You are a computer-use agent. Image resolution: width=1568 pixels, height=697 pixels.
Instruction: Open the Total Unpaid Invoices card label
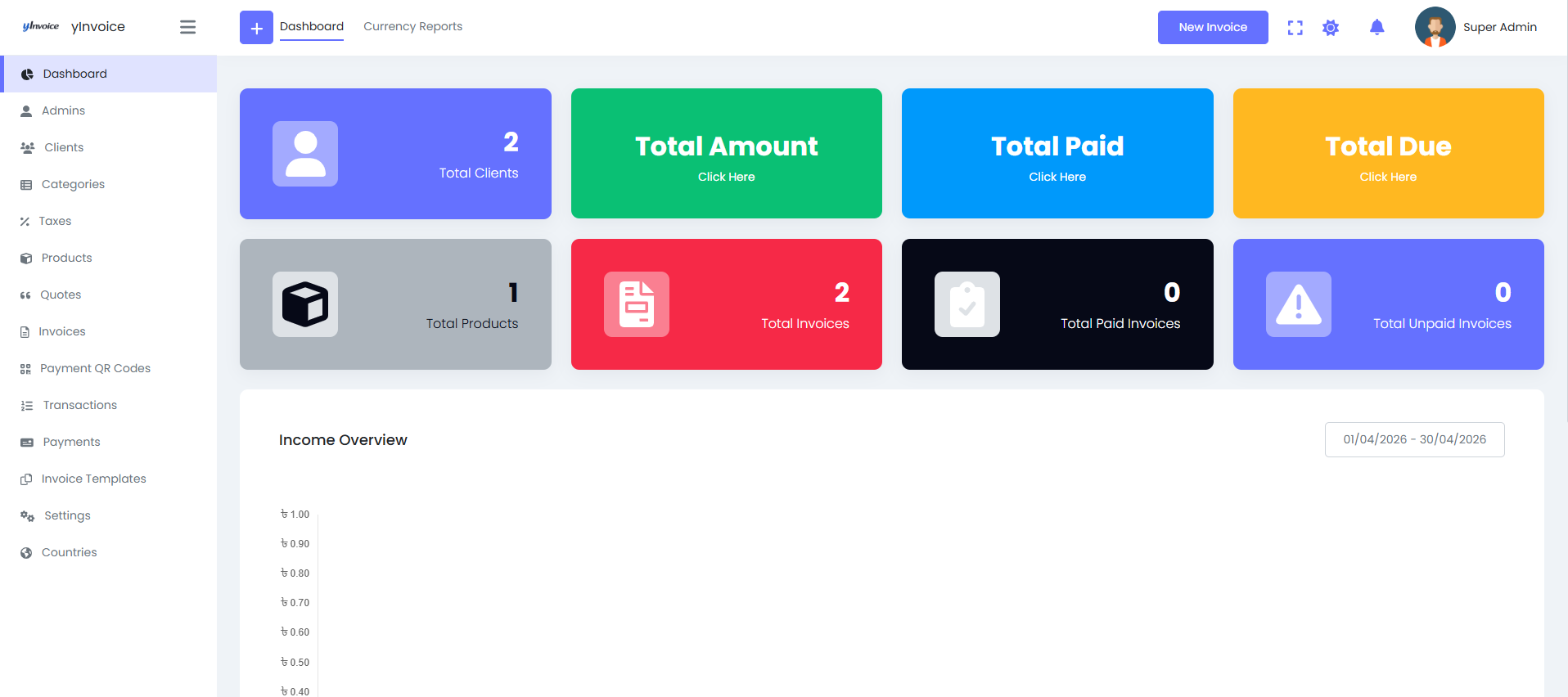click(1442, 323)
